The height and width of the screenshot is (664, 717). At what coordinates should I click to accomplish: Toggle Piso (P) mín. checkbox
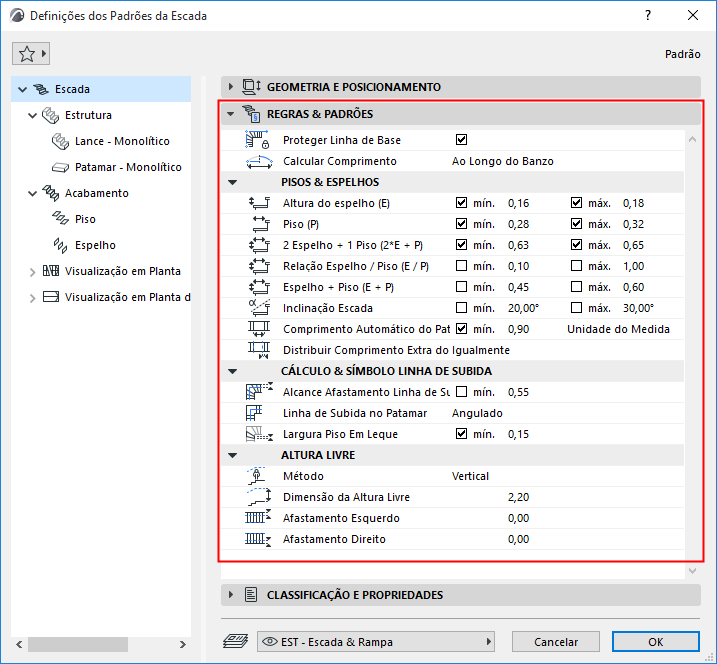pyautogui.click(x=461, y=224)
